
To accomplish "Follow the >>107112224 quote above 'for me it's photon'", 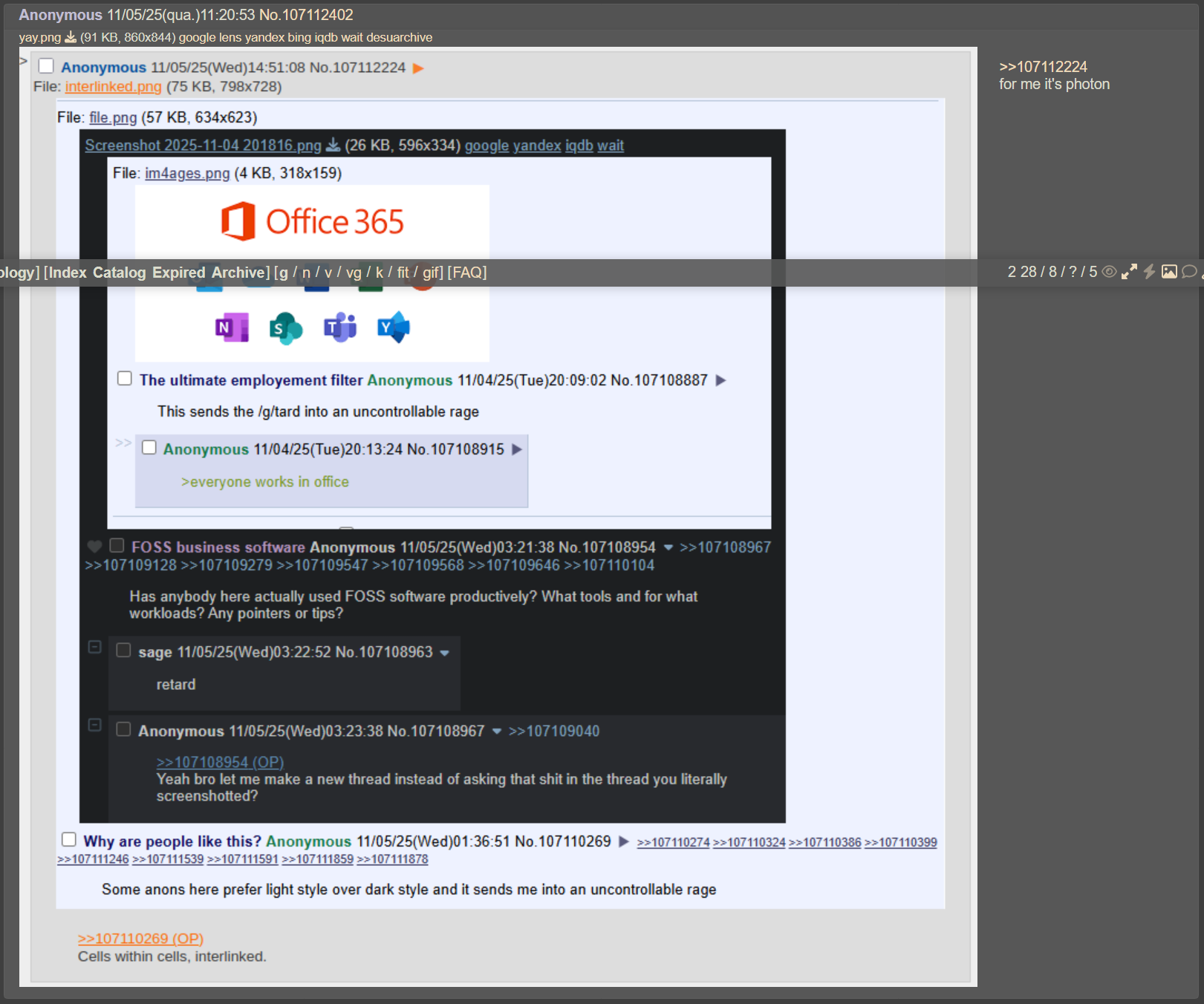I will [x=1043, y=67].
